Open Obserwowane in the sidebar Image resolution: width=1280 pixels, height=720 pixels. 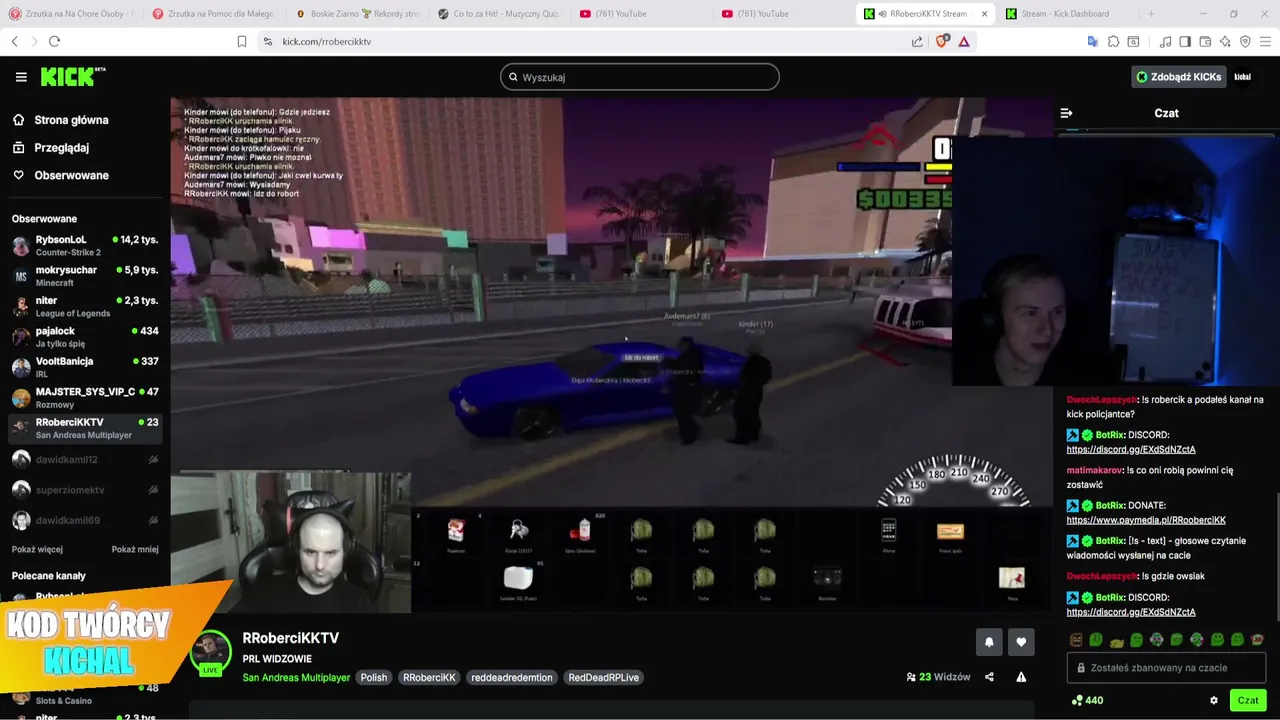point(71,175)
